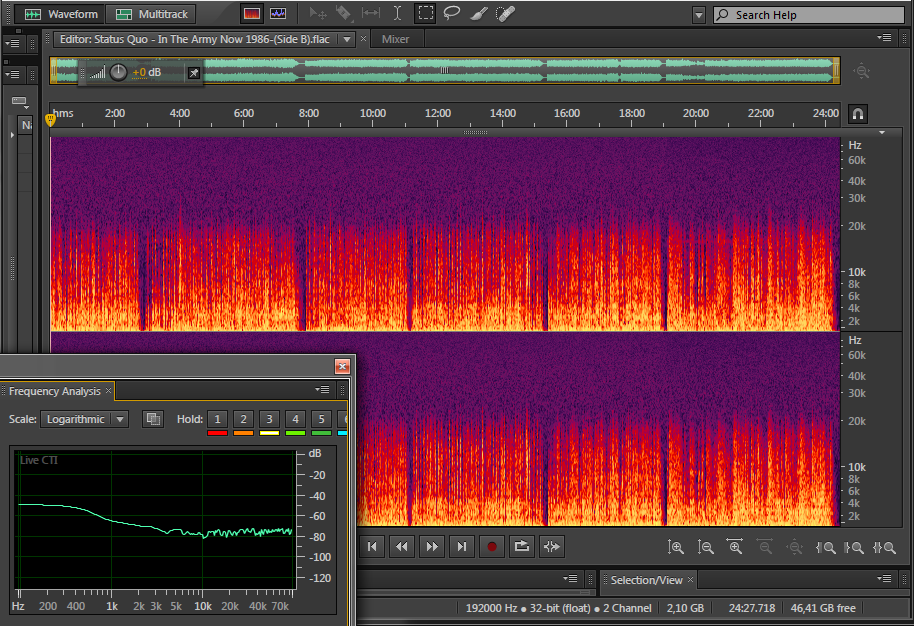The width and height of the screenshot is (914, 626).
Task: Close the Editor panel tab
Action: coord(364,39)
